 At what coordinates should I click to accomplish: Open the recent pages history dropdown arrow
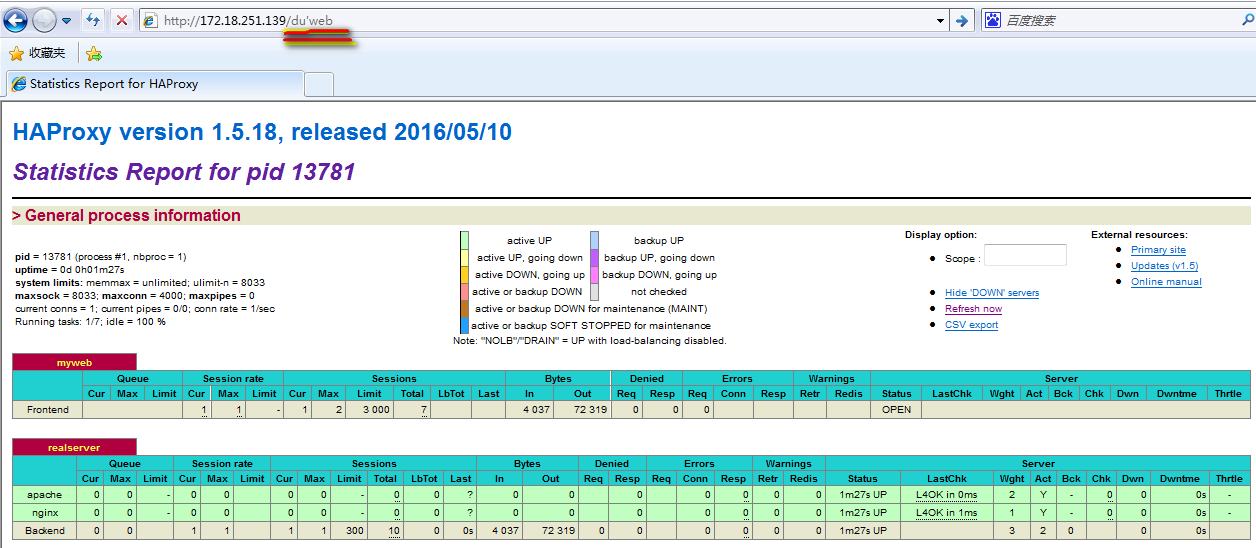tap(66, 20)
